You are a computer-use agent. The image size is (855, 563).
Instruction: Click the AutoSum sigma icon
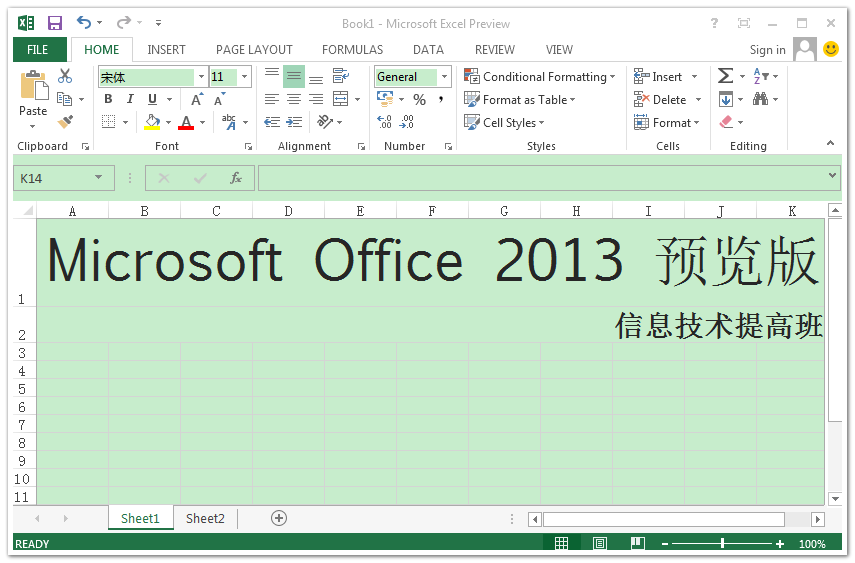[725, 76]
